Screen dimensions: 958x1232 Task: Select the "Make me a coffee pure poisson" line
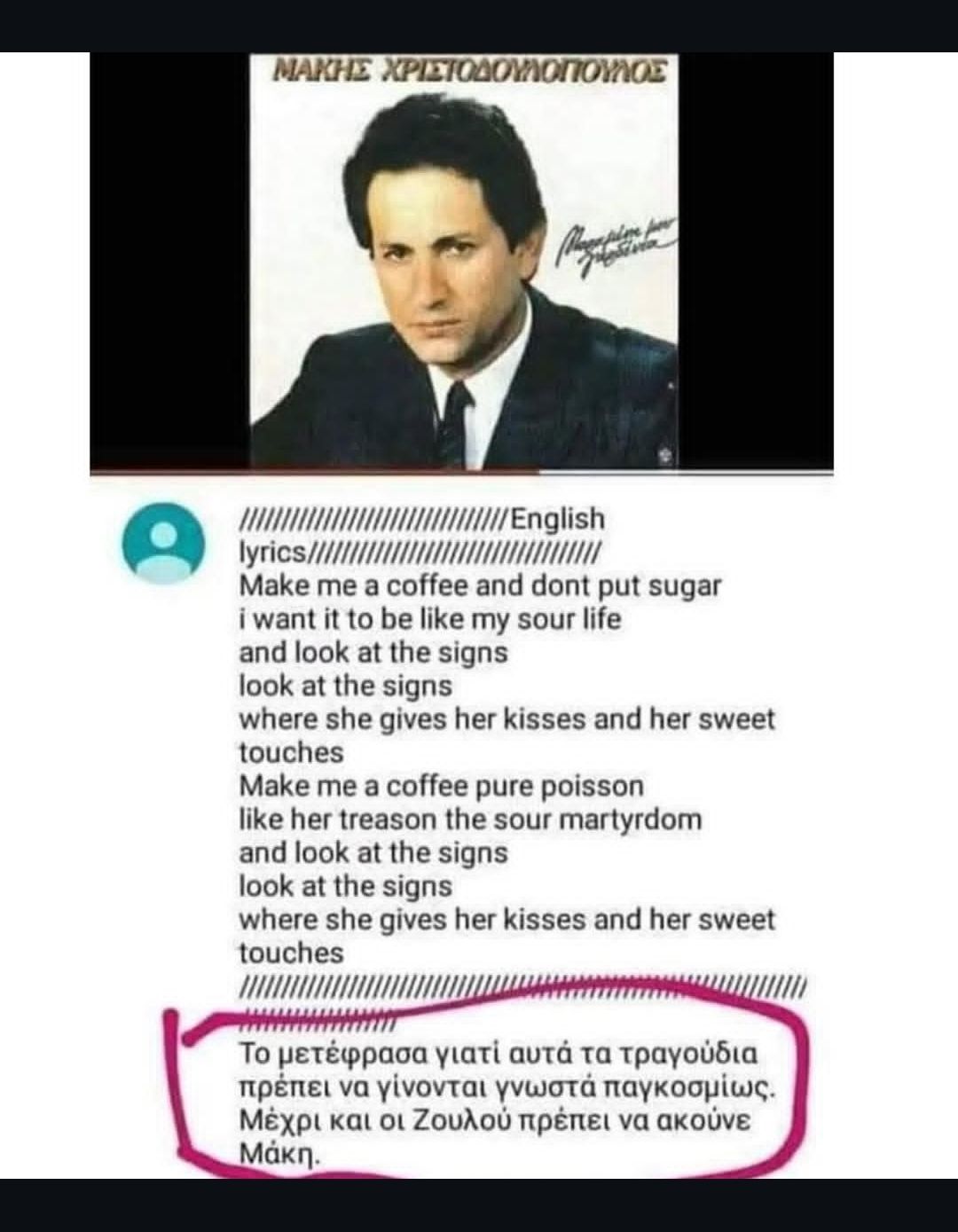point(441,786)
